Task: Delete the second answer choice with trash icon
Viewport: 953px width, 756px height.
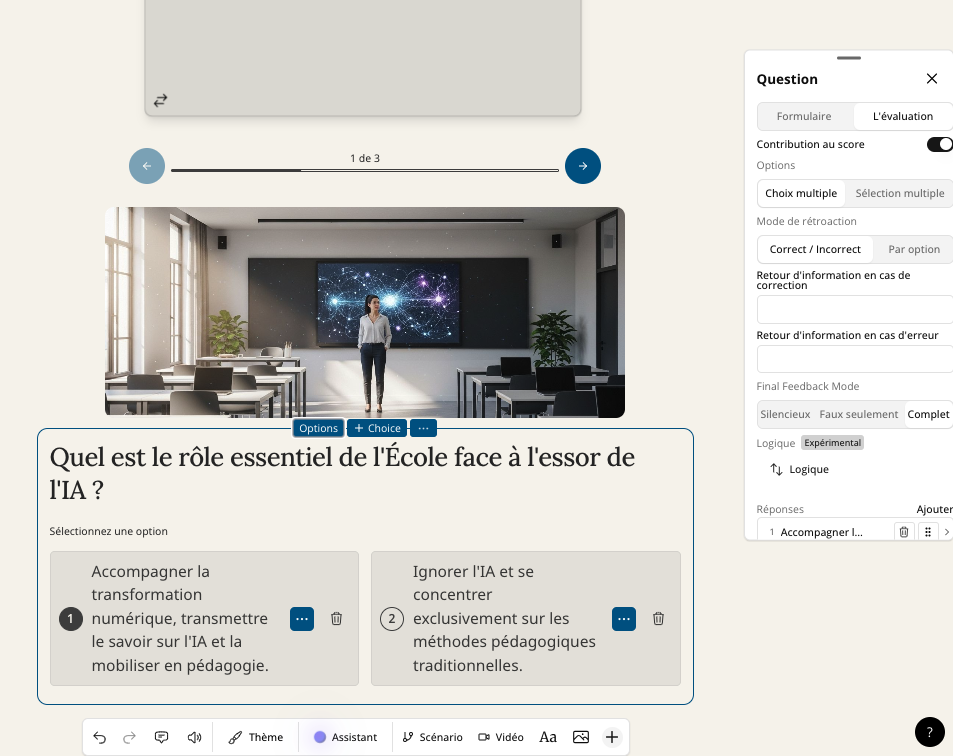Action: point(658,619)
